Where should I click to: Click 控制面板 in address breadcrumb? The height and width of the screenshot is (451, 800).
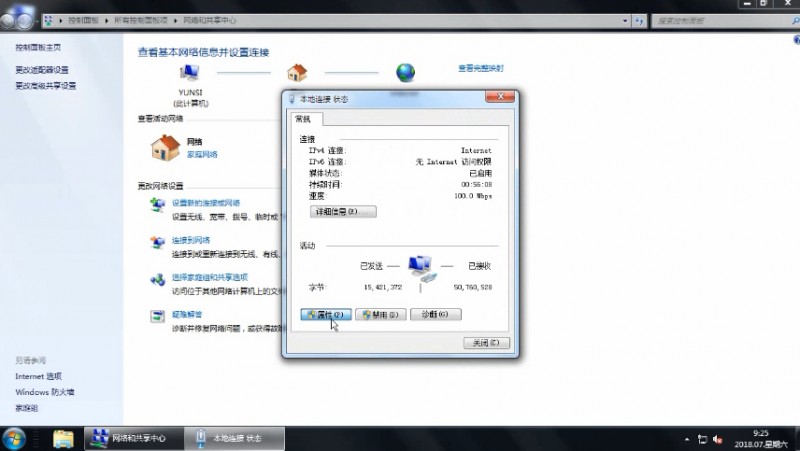[x=83, y=20]
